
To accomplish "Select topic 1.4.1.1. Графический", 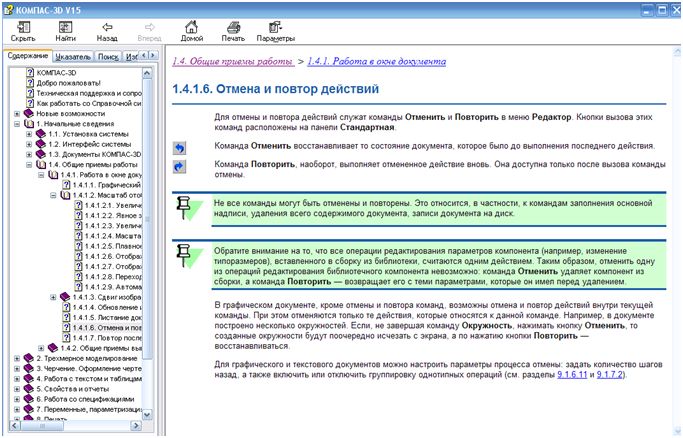I will pos(107,185).
